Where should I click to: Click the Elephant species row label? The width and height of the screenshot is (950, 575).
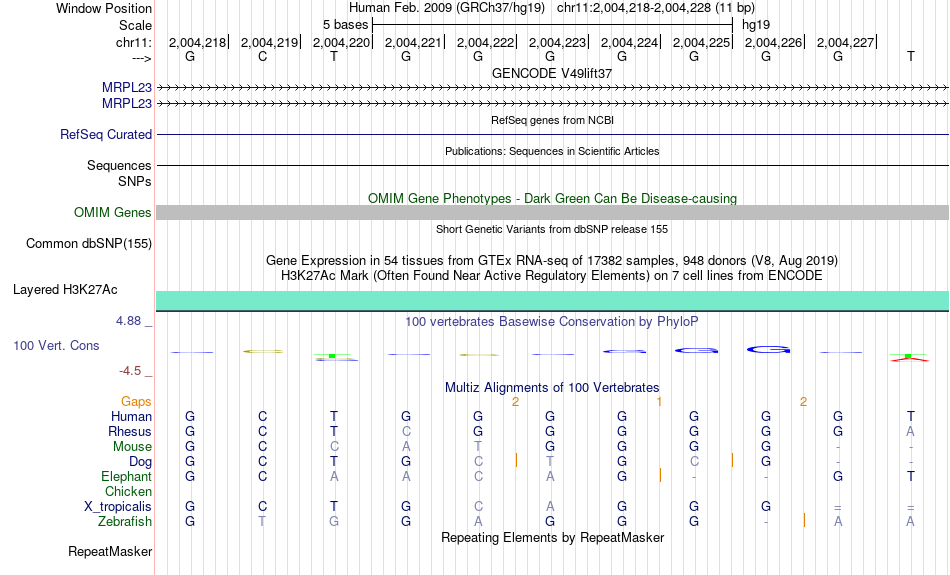coord(127,476)
